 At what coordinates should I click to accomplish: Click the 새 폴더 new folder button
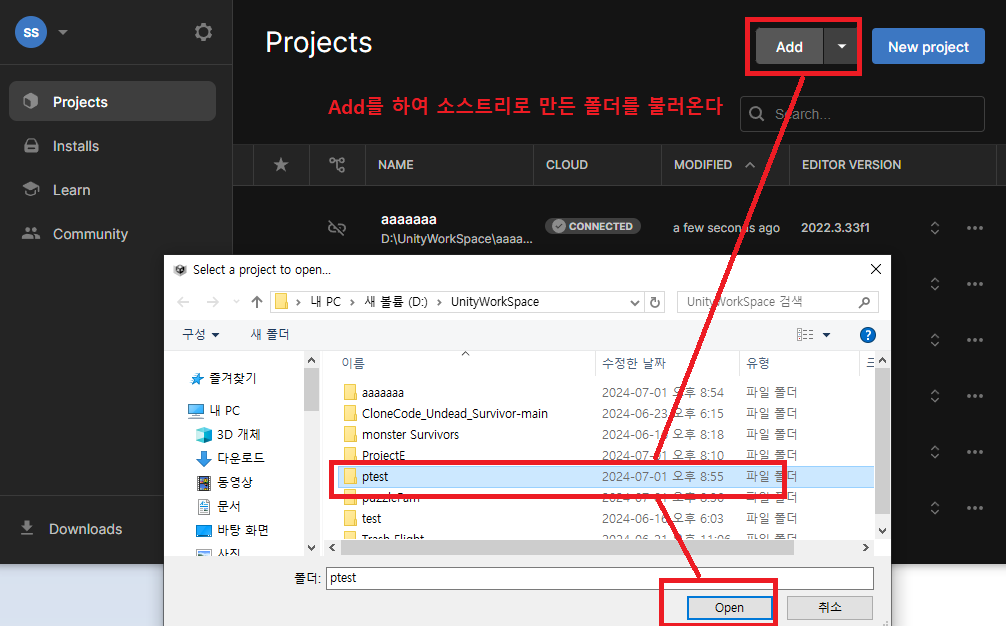pyautogui.click(x=269, y=335)
